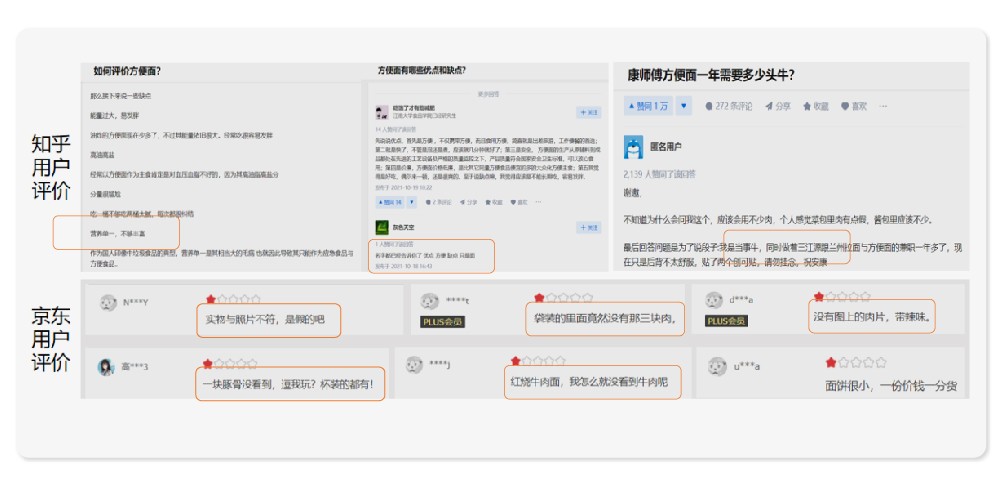This screenshot has width=1002, height=486.
Task: Click review text 红烧牛肉面,我怎么就没看到牛肉呢
Action: coord(589,382)
